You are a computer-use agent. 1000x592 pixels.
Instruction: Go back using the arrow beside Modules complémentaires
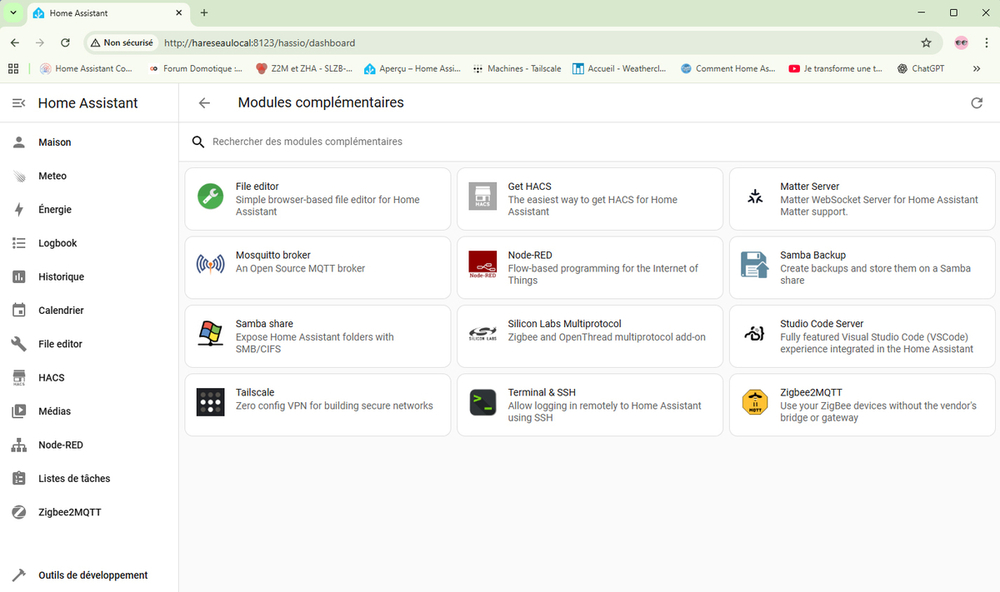tap(204, 103)
